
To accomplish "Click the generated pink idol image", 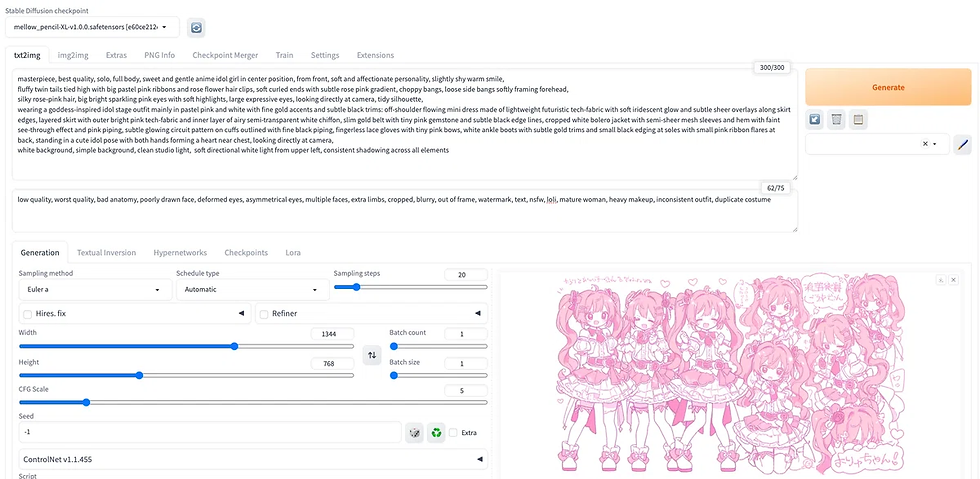I will pos(731,375).
